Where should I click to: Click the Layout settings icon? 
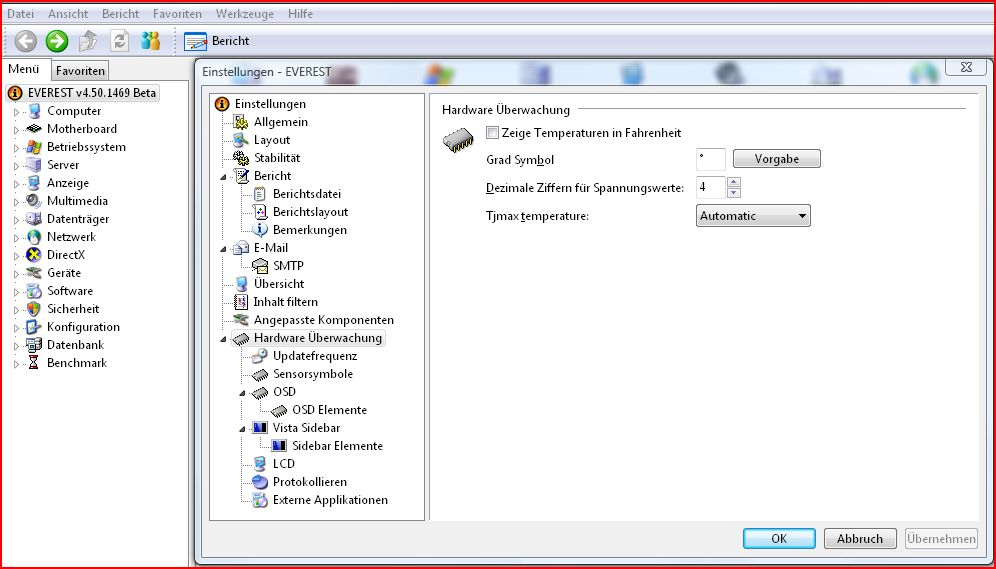click(x=241, y=140)
